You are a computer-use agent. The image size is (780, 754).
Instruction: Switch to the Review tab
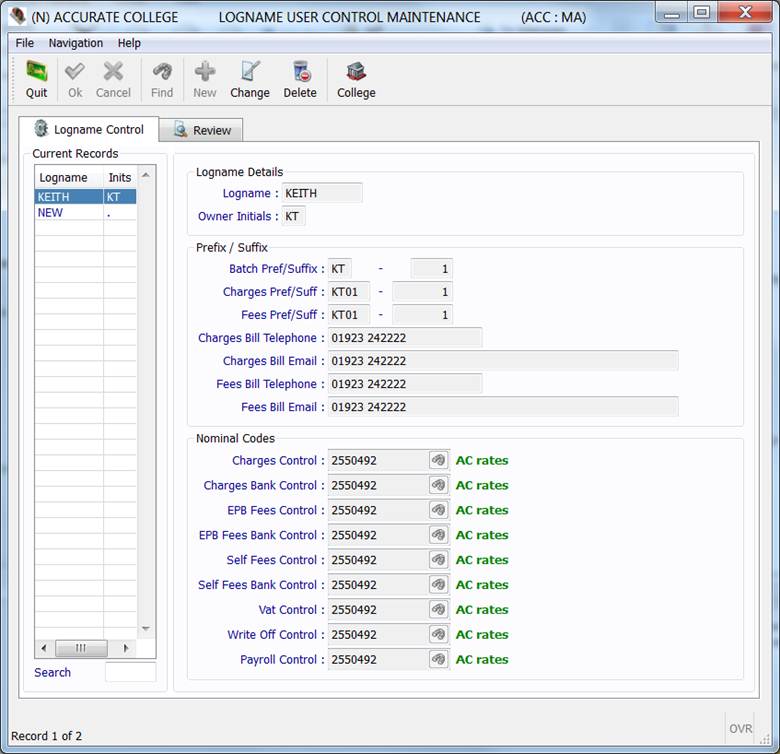(x=201, y=130)
